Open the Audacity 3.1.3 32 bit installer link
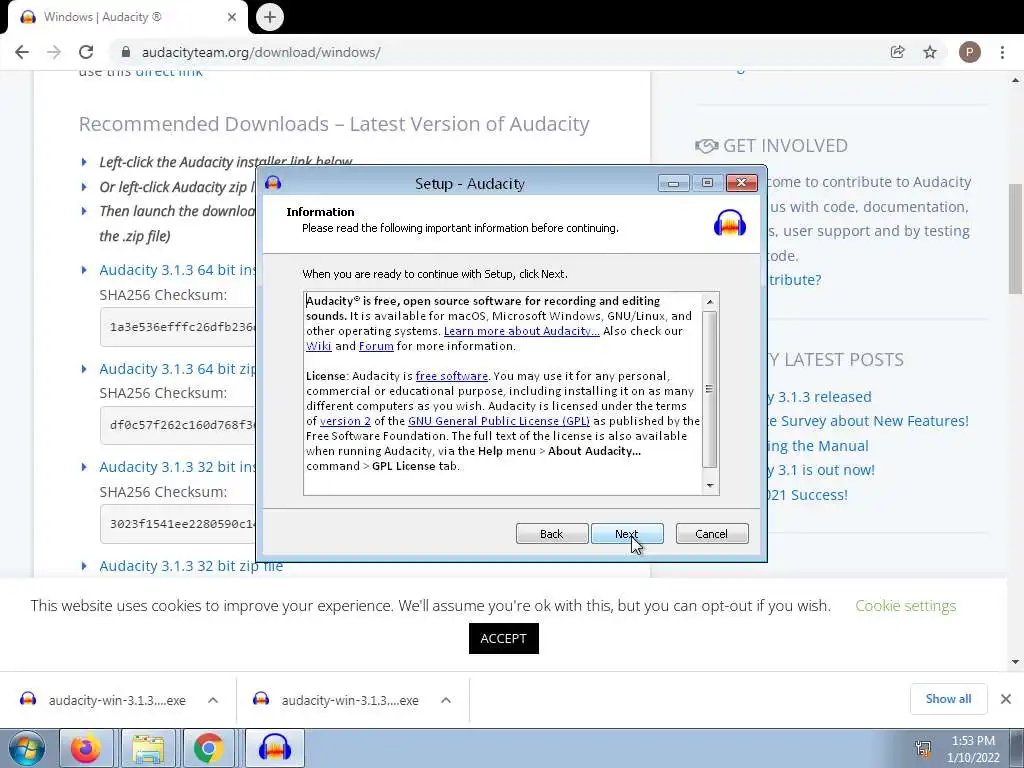The width and height of the screenshot is (1024, 768). click(178, 467)
